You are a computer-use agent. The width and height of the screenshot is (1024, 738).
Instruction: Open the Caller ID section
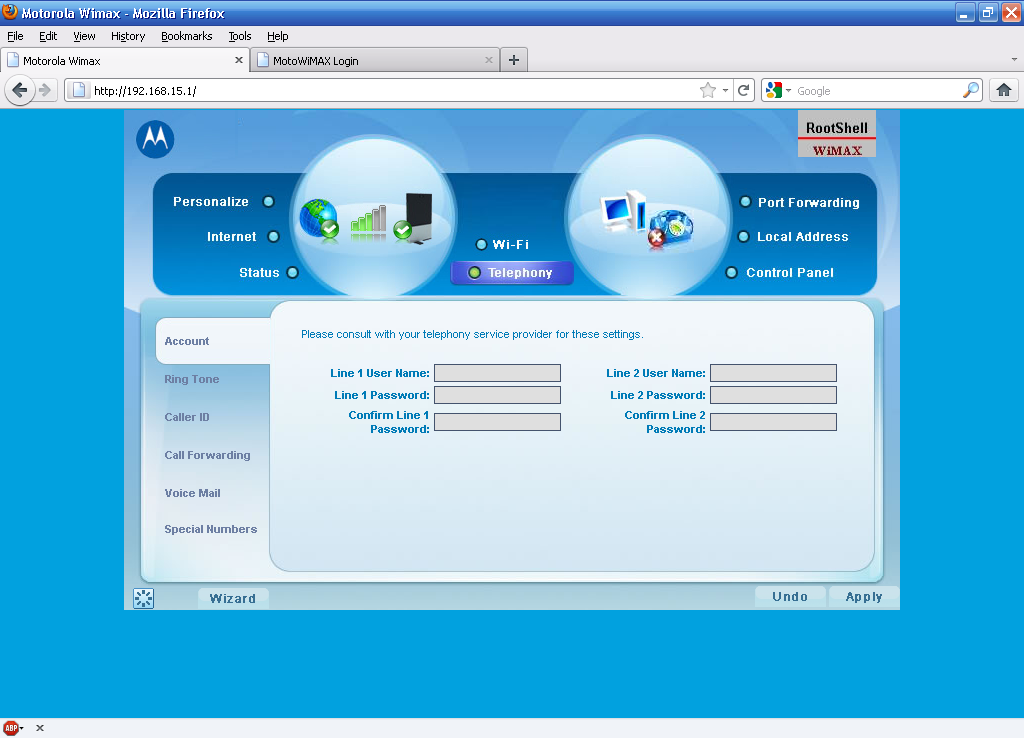click(x=187, y=417)
